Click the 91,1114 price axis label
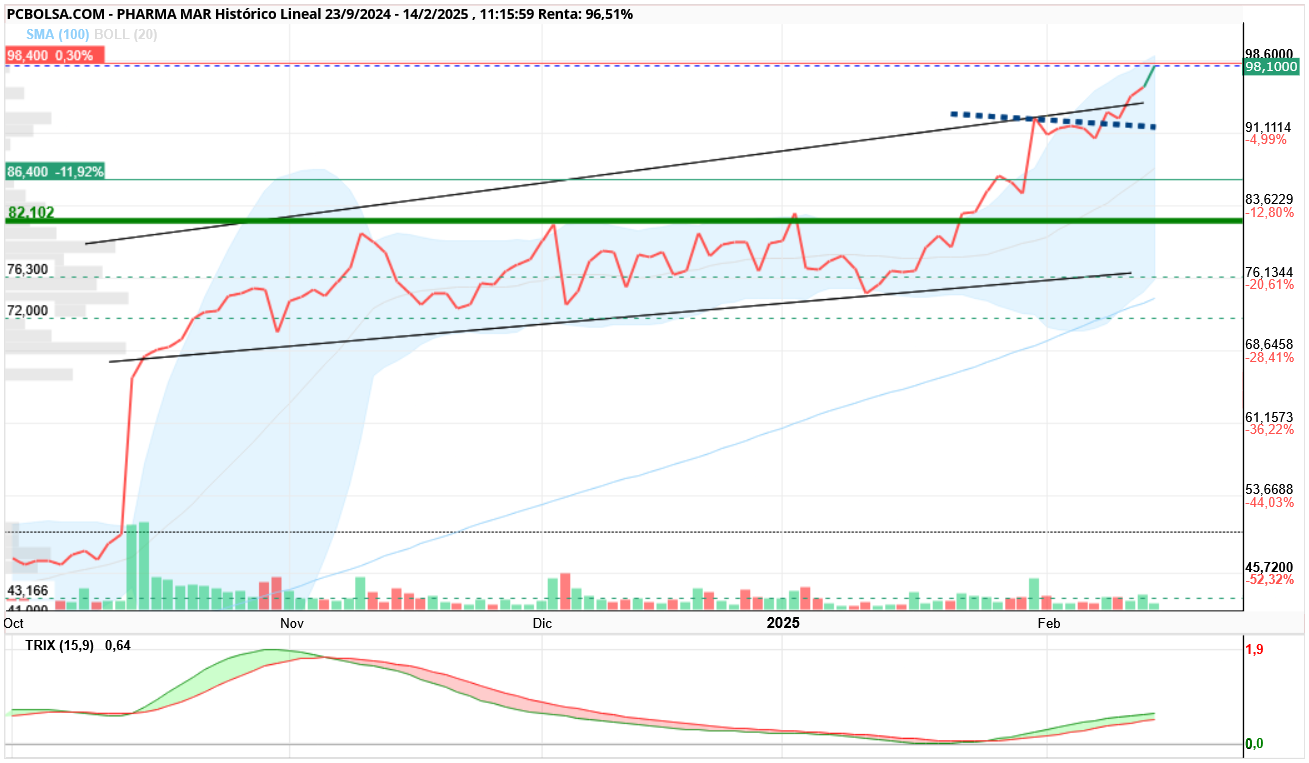This screenshot has width=1309, height=763. tap(1269, 127)
